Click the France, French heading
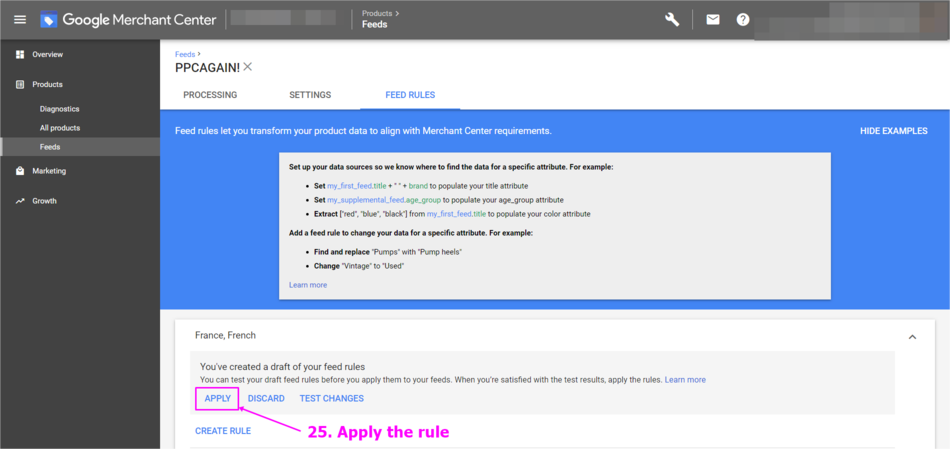This screenshot has height=449, width=950. pos(225,335)
